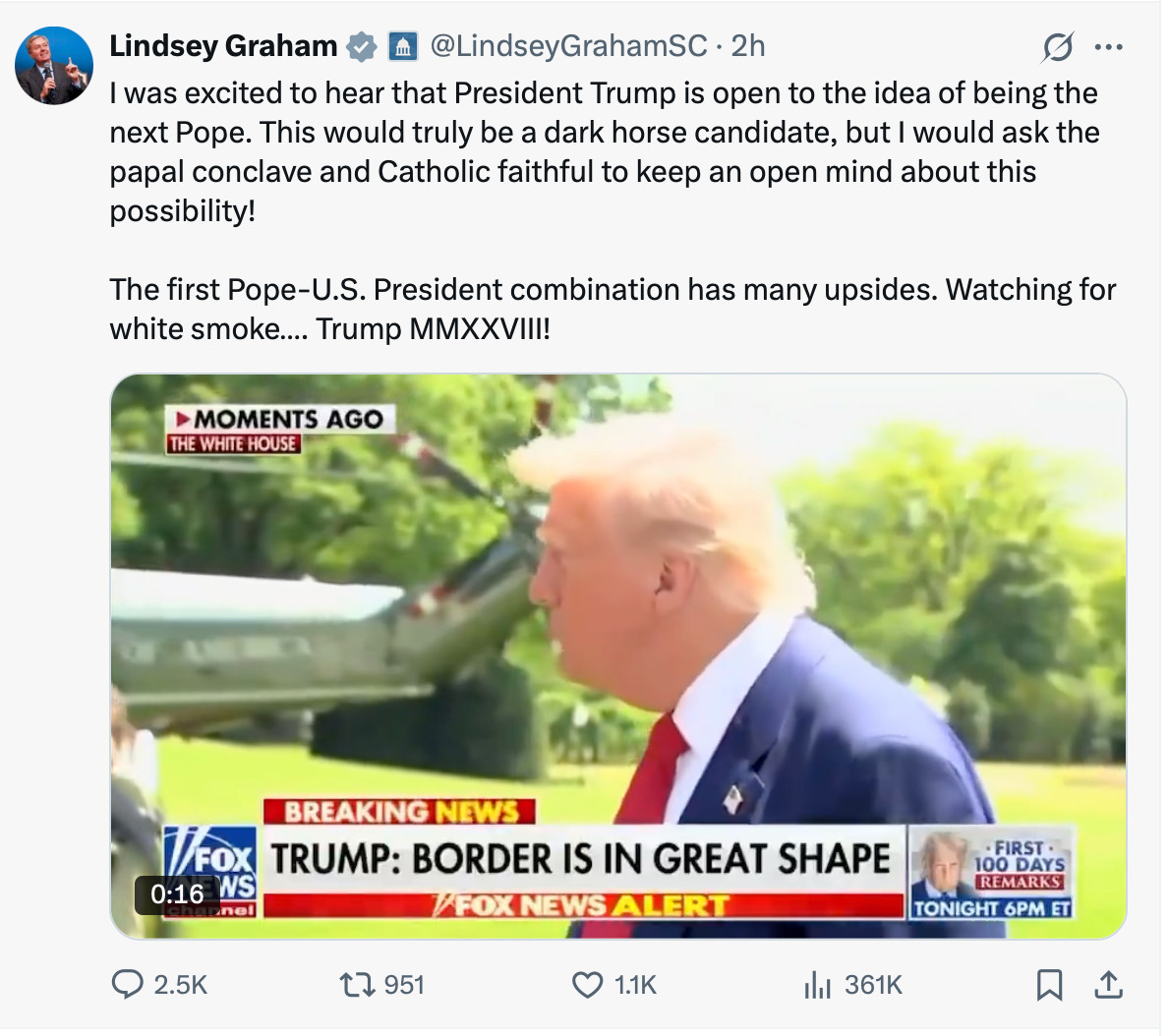Click the reply speech bubble icon

click(x=127, y=985)
